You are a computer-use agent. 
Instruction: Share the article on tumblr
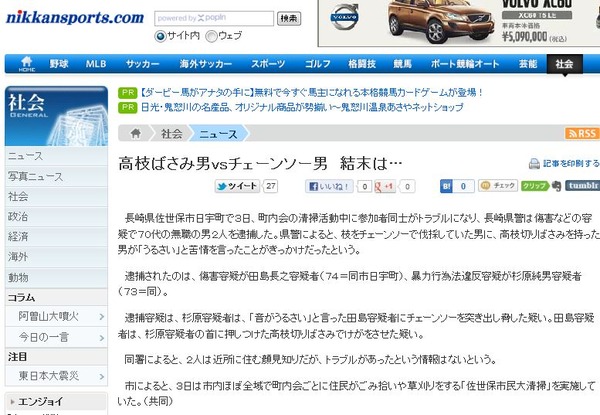click(582, 186)
